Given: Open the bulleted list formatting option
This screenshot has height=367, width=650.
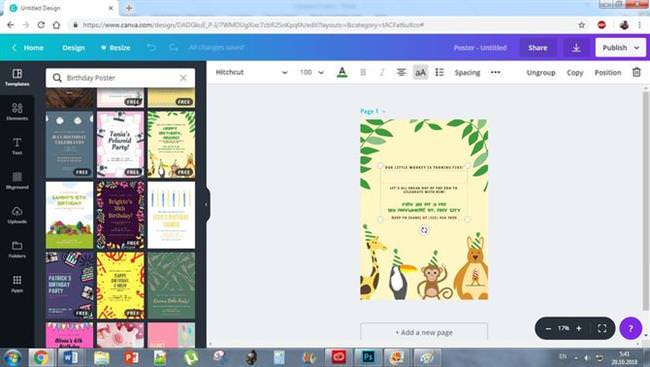Looking at the screenshot, I should point(439,73).
